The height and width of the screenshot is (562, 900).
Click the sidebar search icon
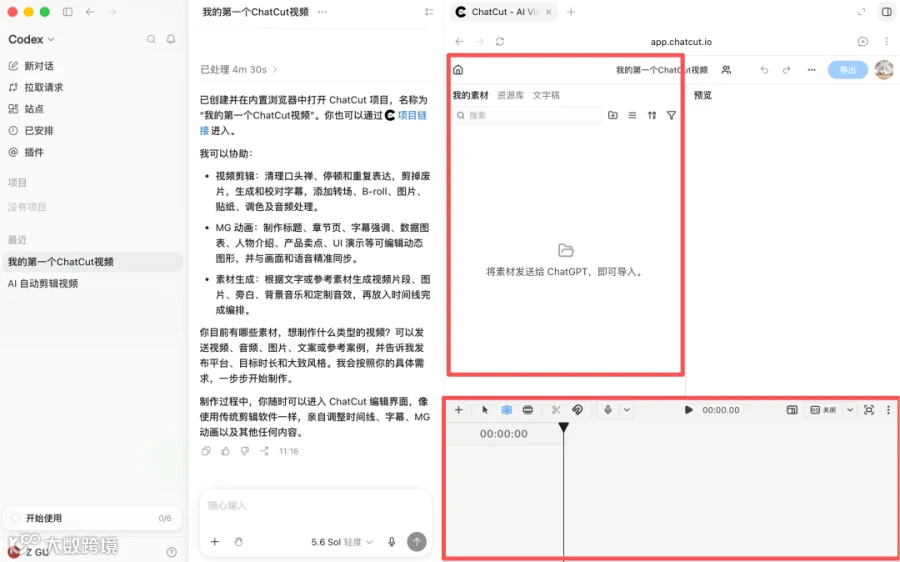tap(151, 39)
